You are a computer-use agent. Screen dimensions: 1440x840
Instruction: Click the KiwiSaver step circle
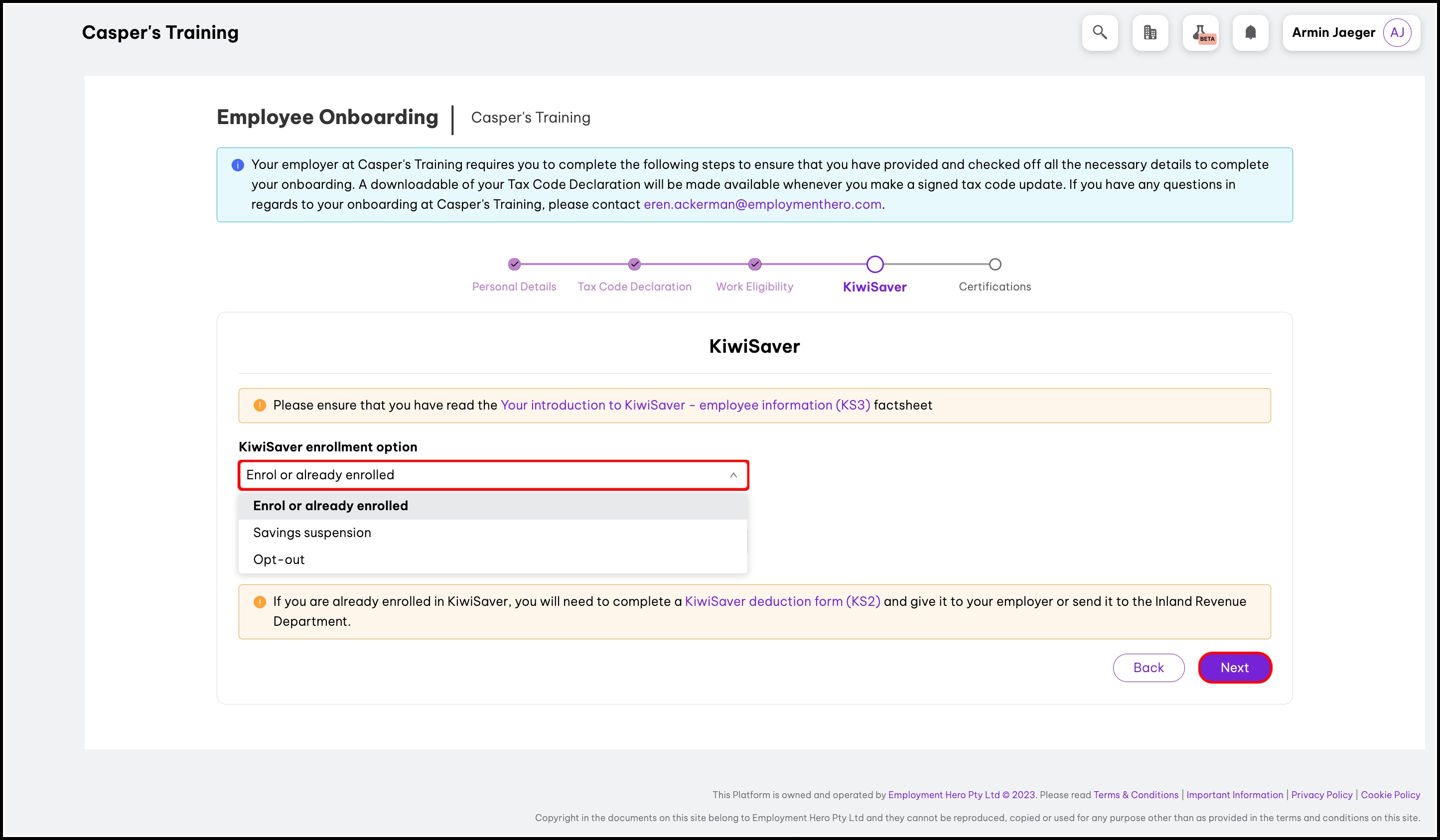point(875,264)
